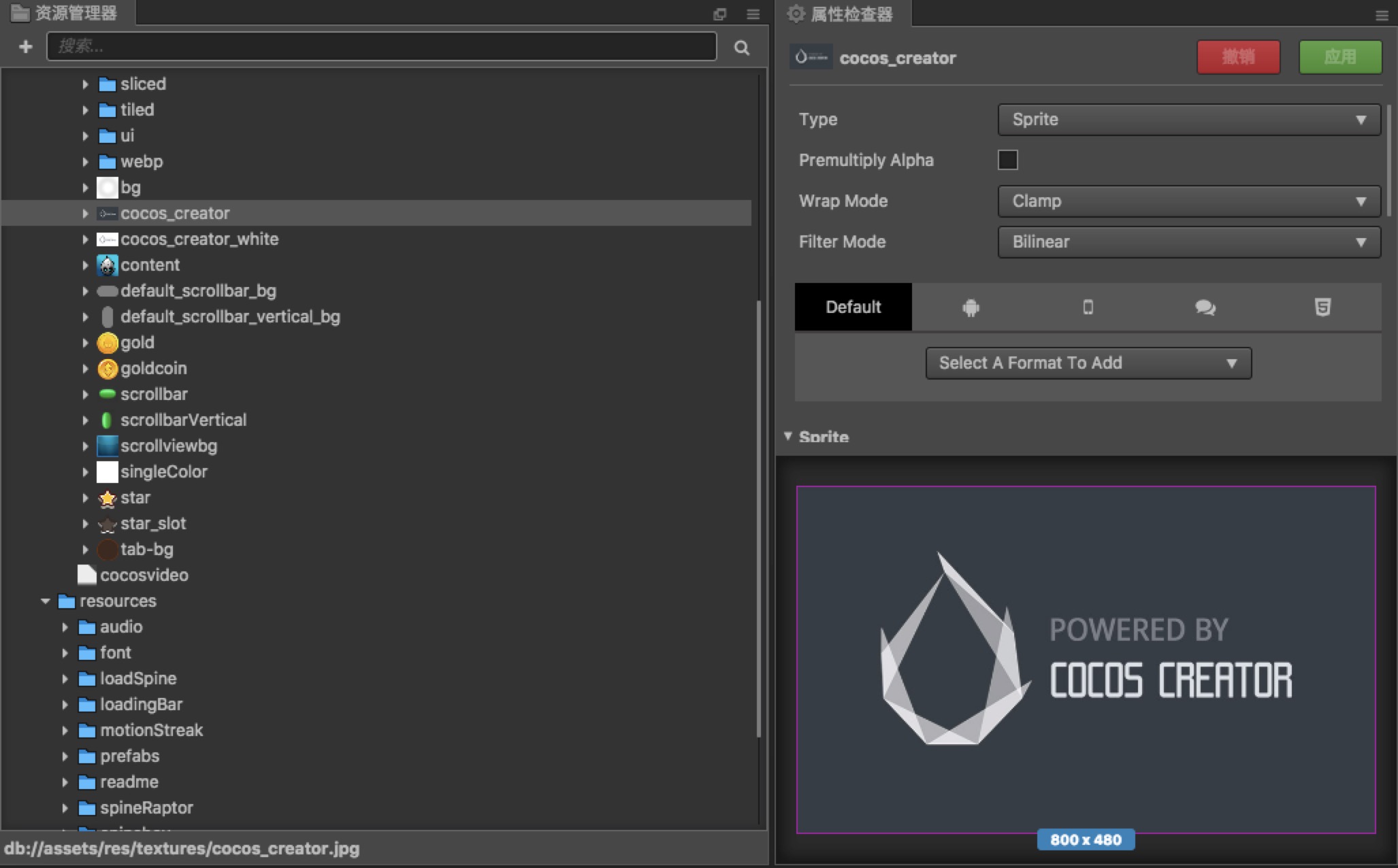This screenshot has width=1398, height=868.
Task: Click the scrollbarVertical asset icon
Action: coord(107,420)
